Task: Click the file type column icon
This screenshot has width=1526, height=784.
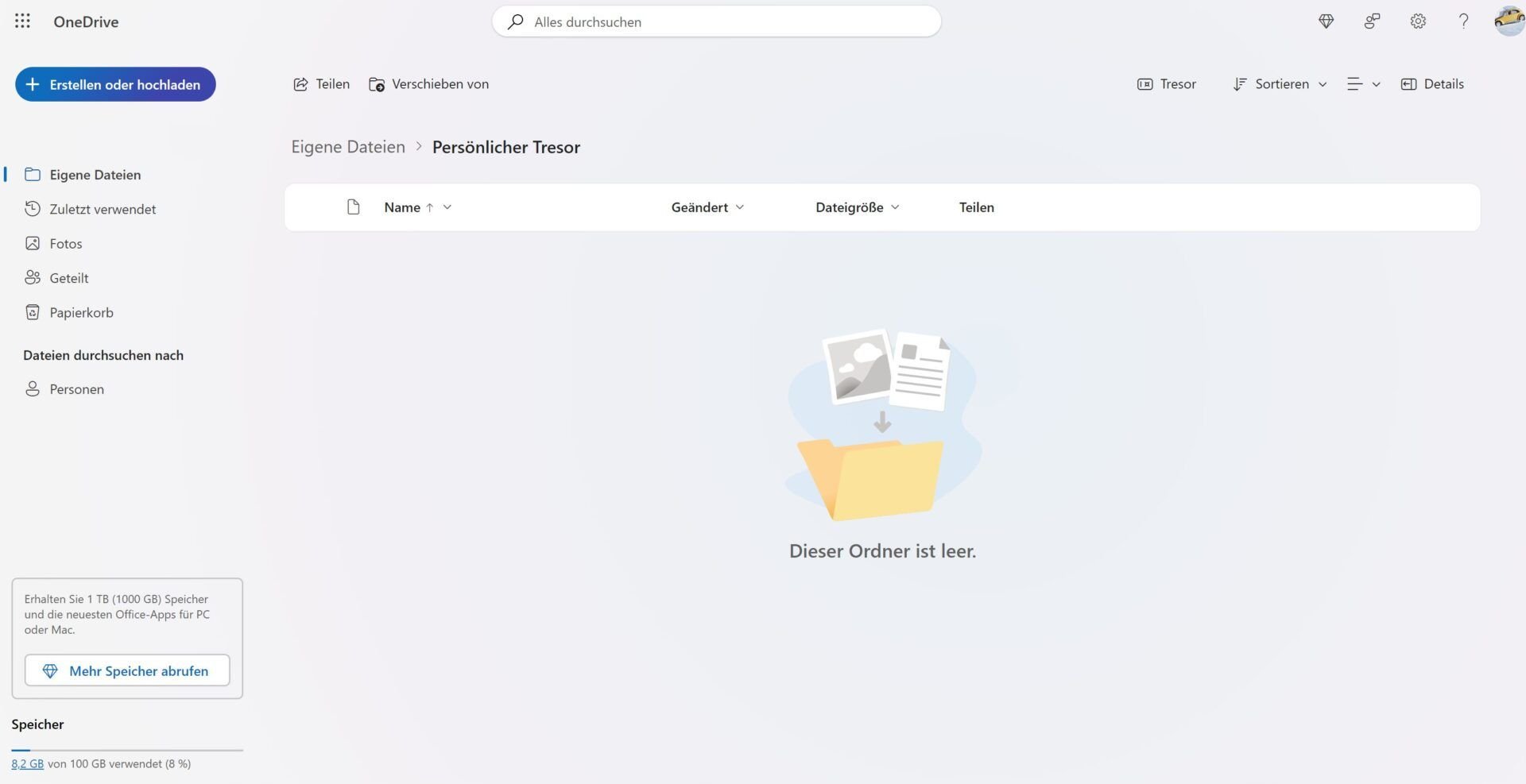Action: (x=354, y=207)
